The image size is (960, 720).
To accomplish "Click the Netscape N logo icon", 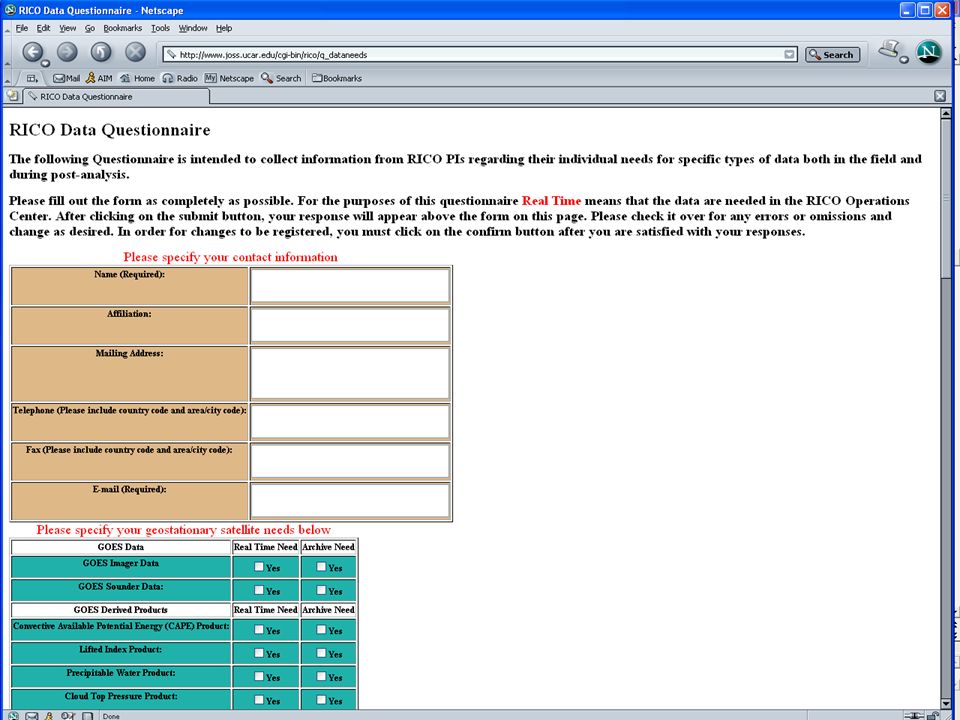I will tap(929, 52).
